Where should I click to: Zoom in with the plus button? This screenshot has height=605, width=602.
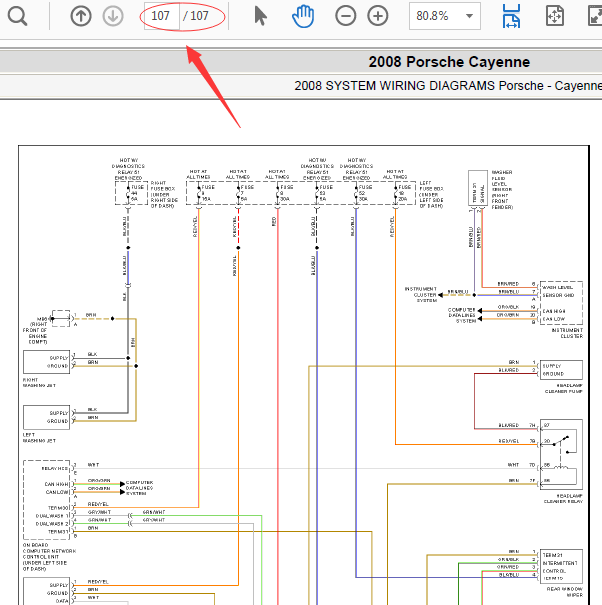click(x=377, y=16)
